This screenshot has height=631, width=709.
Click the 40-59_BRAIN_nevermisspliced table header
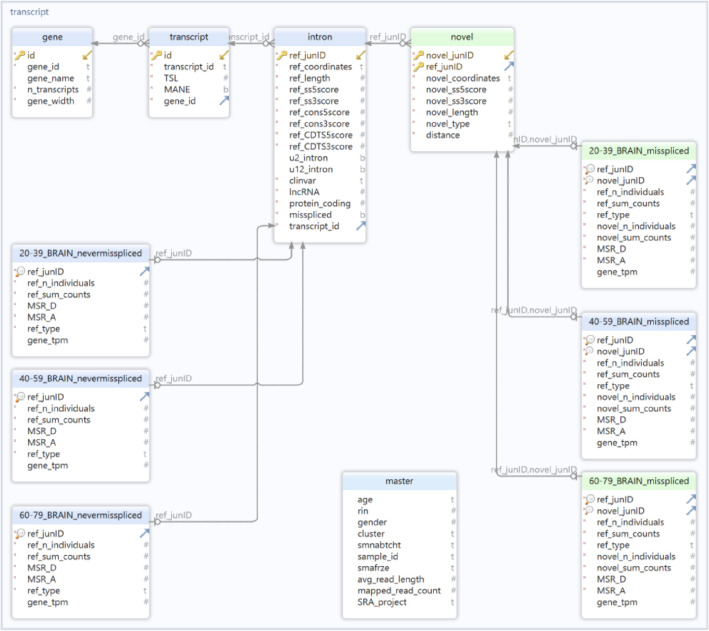point(82,378)
